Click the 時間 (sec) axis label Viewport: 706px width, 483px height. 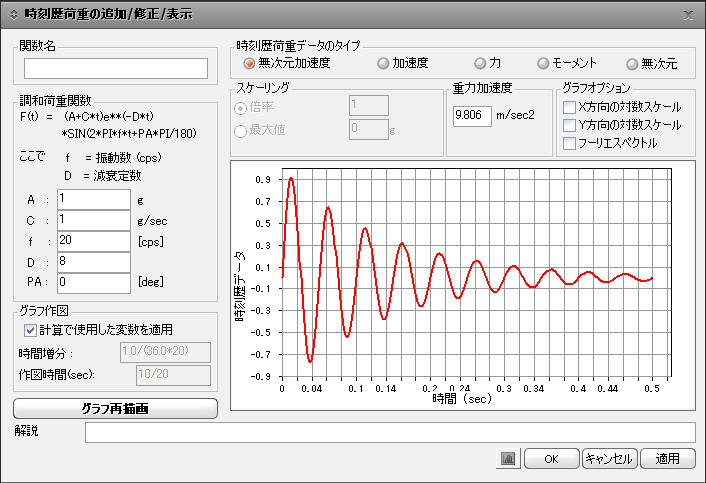pos(462,398)
